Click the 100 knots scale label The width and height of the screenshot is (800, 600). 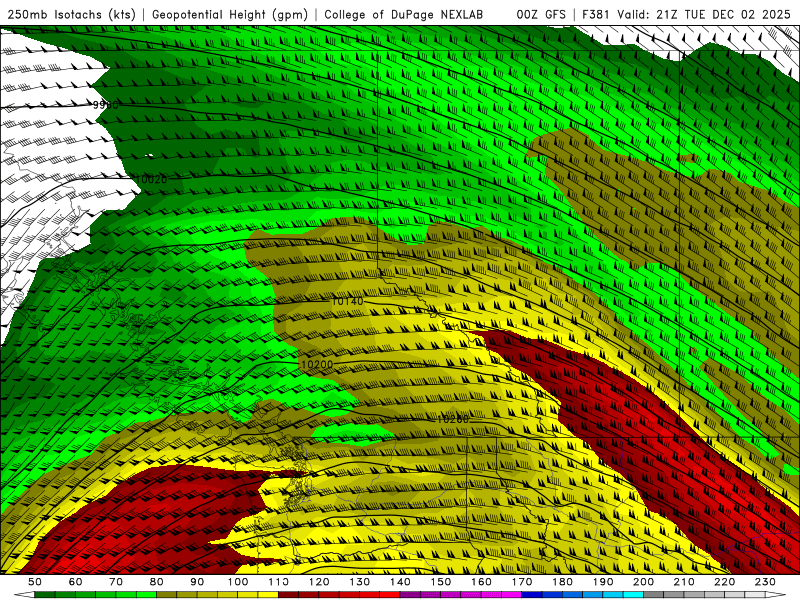tap(238, 582)
